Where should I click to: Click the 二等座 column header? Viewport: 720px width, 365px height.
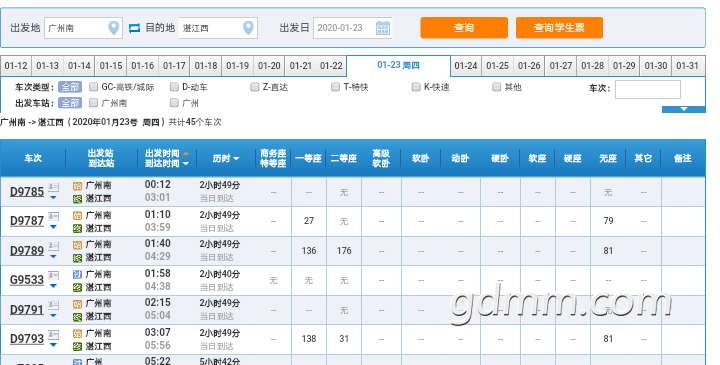344,158
